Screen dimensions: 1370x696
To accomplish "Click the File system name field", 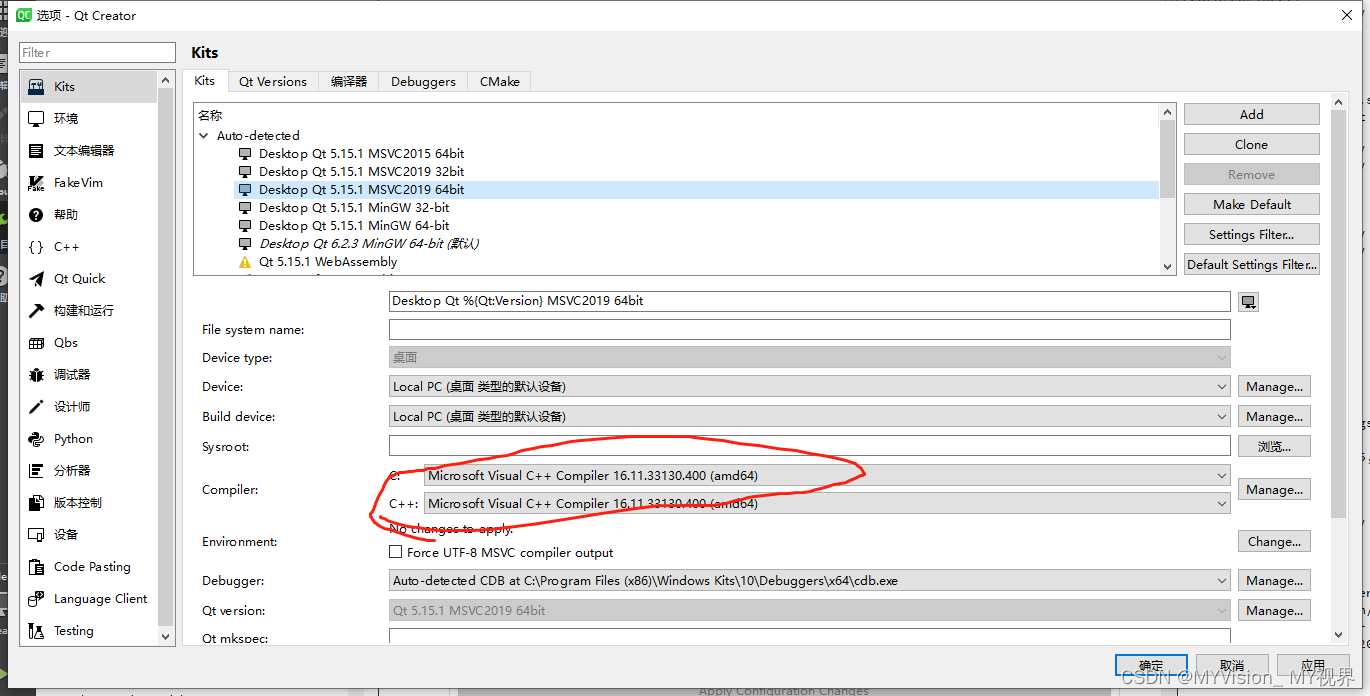I will click(809, 329).
